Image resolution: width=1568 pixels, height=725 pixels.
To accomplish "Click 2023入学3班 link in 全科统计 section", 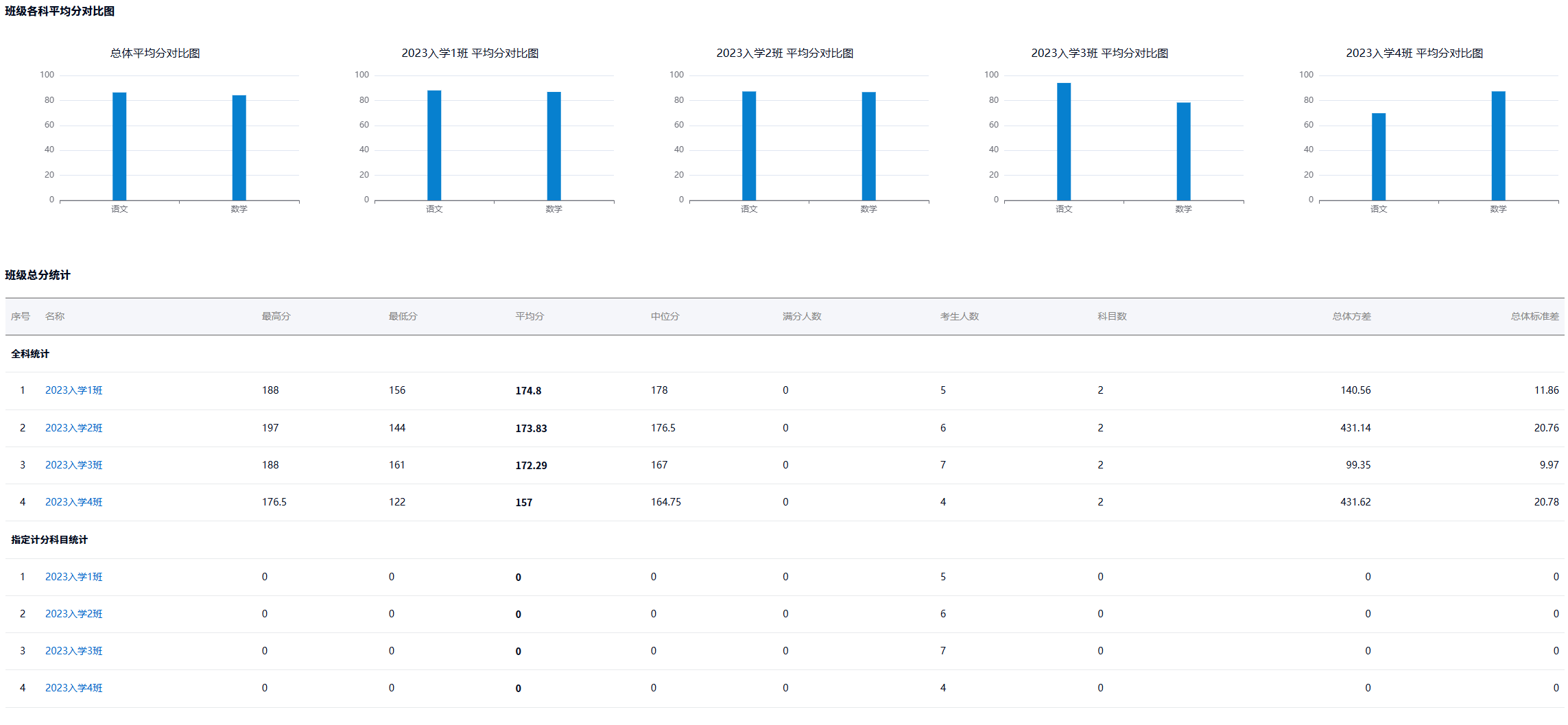I will pyautogui.click(x=74, y=465).
